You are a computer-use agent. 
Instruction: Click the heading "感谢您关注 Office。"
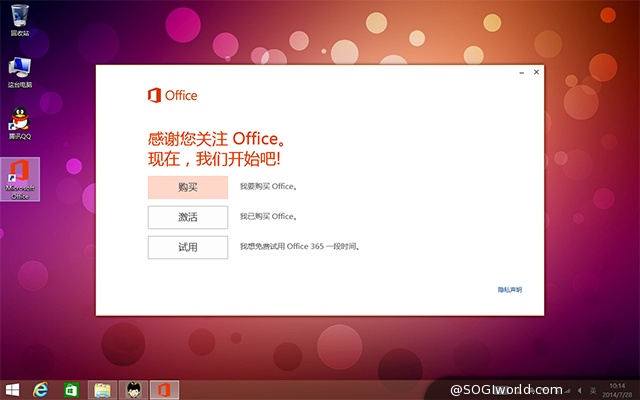tap(217, 139)
